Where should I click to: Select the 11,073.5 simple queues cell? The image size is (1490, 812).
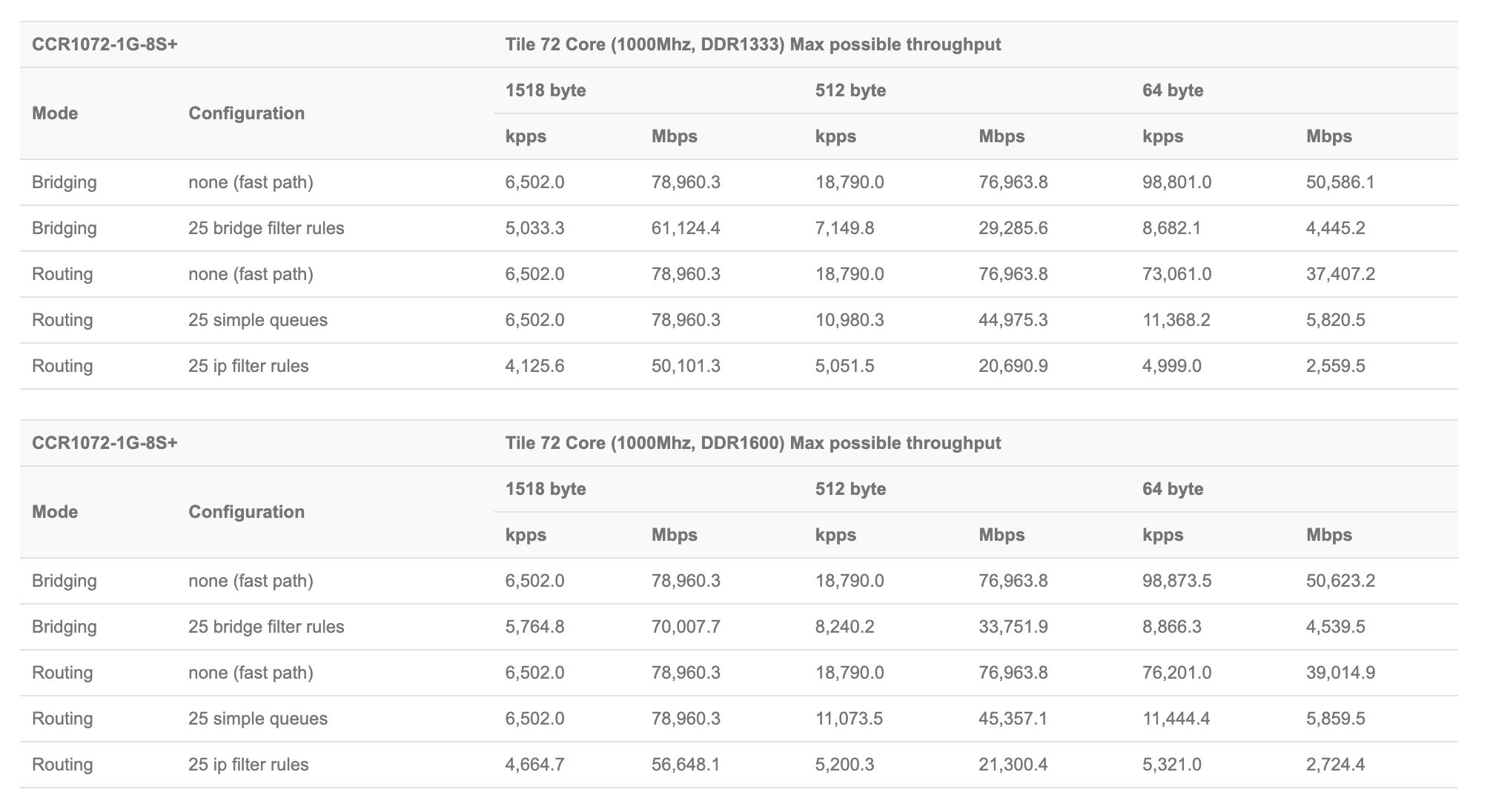pos(849,719)
